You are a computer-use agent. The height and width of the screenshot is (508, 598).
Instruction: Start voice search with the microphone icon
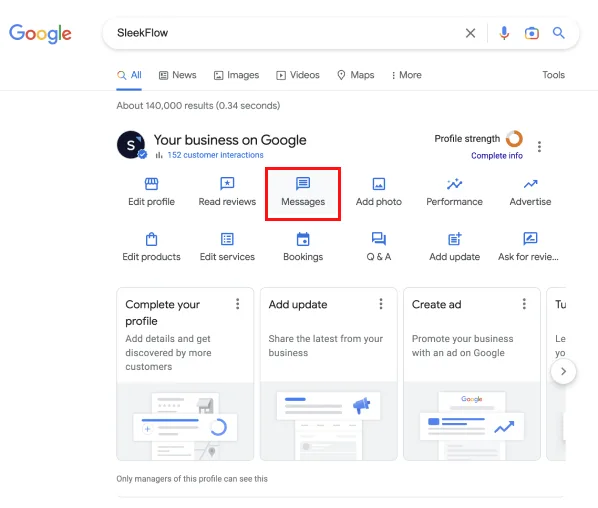[x=504, y=33]
